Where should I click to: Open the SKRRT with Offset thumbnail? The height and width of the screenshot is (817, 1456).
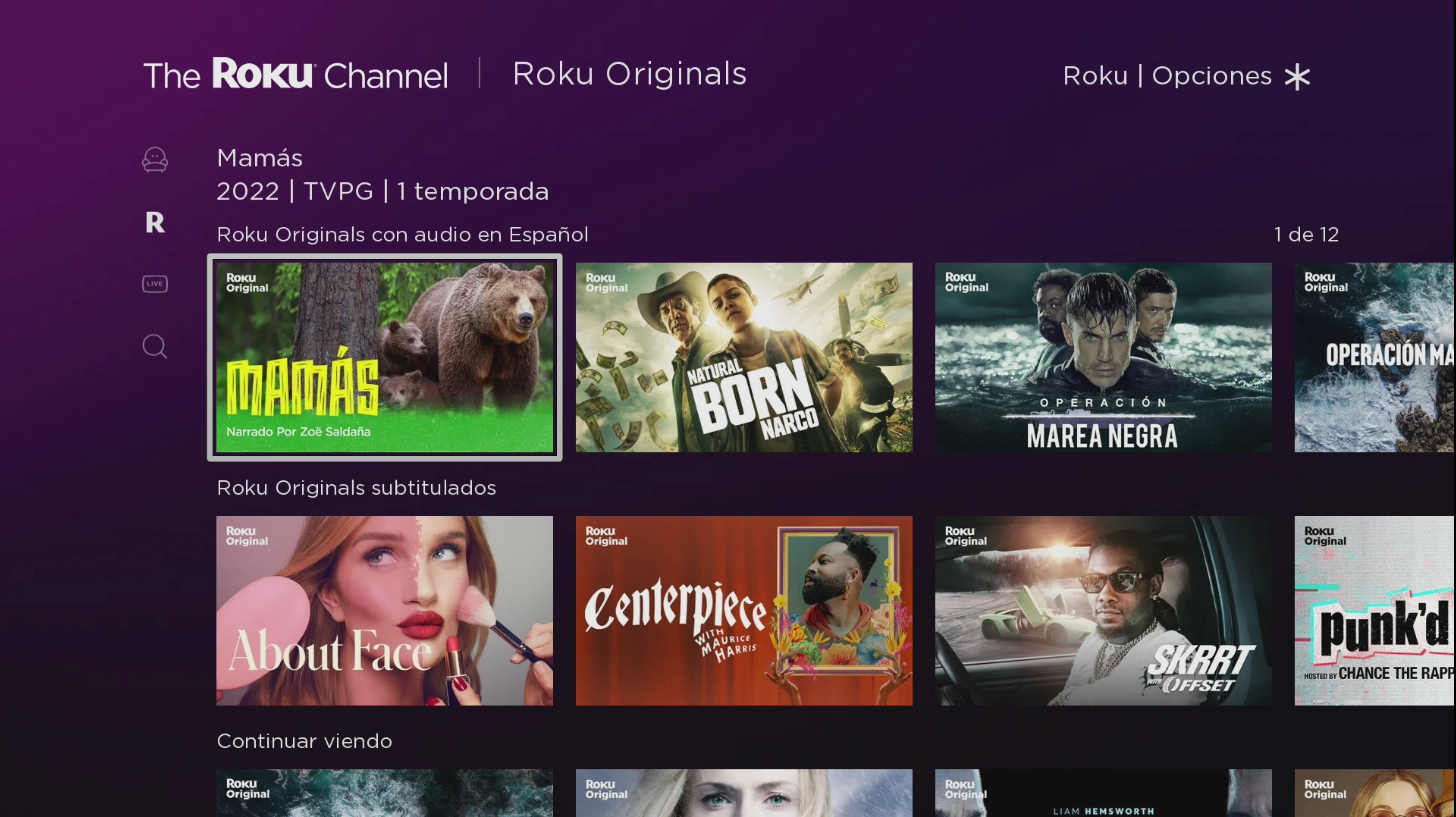click(1103, 611)
